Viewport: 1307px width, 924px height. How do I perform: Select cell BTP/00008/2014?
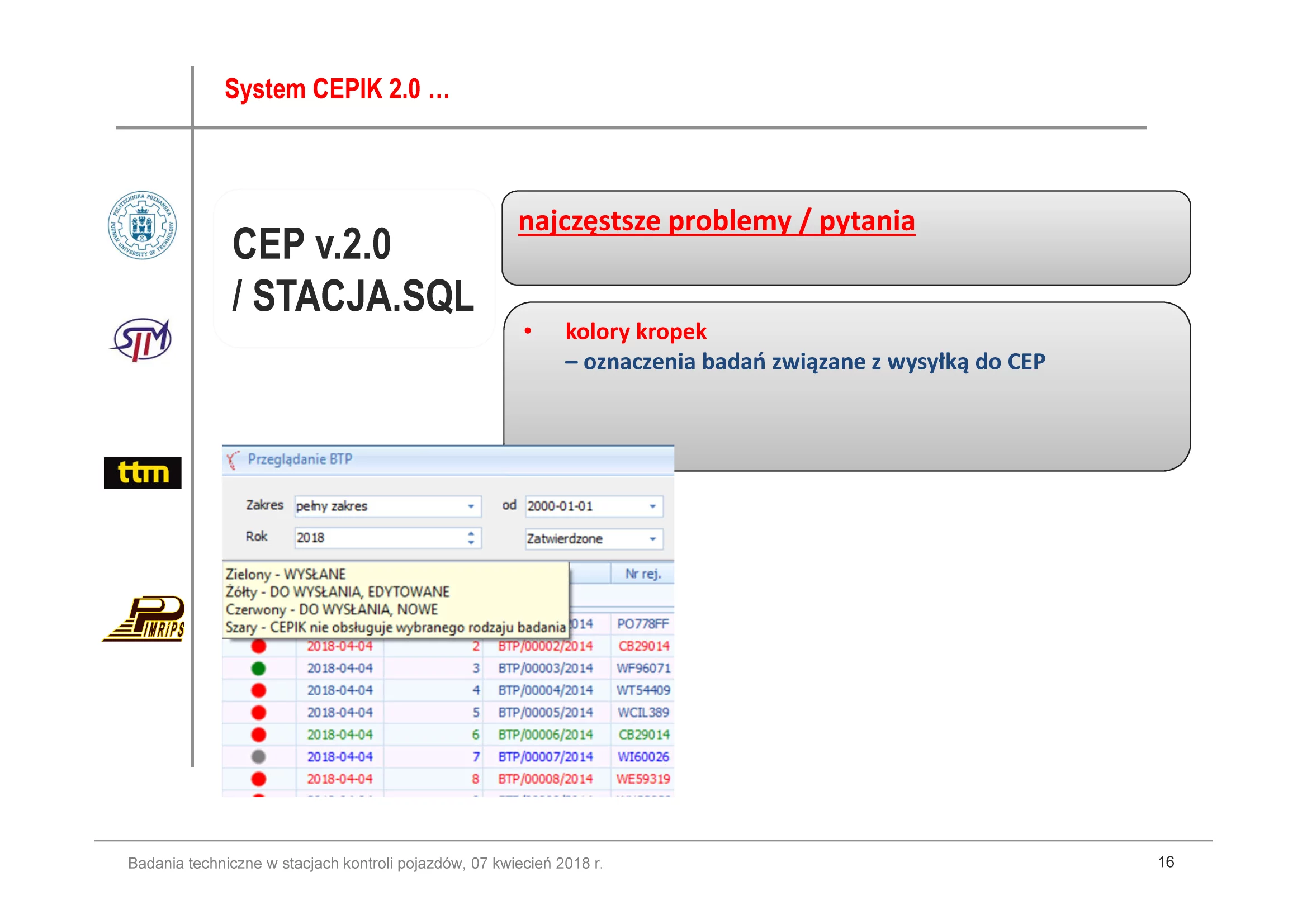coord(547,780)
